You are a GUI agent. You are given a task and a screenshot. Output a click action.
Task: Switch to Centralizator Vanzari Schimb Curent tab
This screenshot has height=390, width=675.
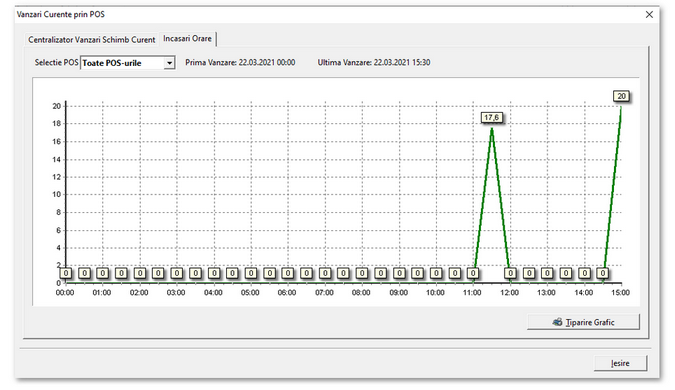click(x=91, y=40)
